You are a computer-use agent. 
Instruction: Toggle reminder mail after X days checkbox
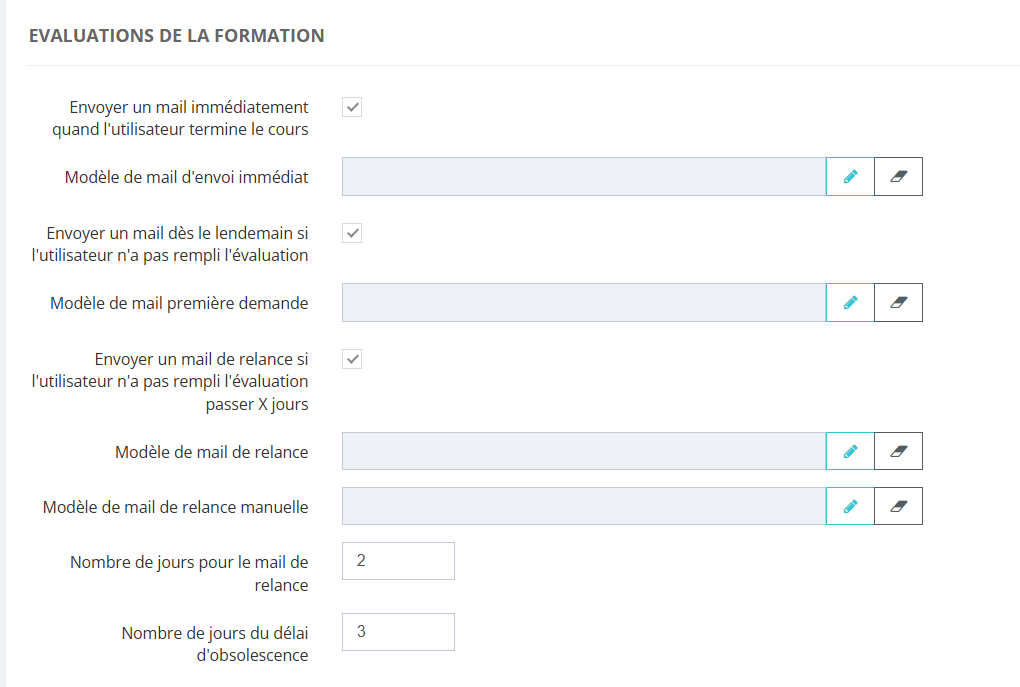click(352, 359)
